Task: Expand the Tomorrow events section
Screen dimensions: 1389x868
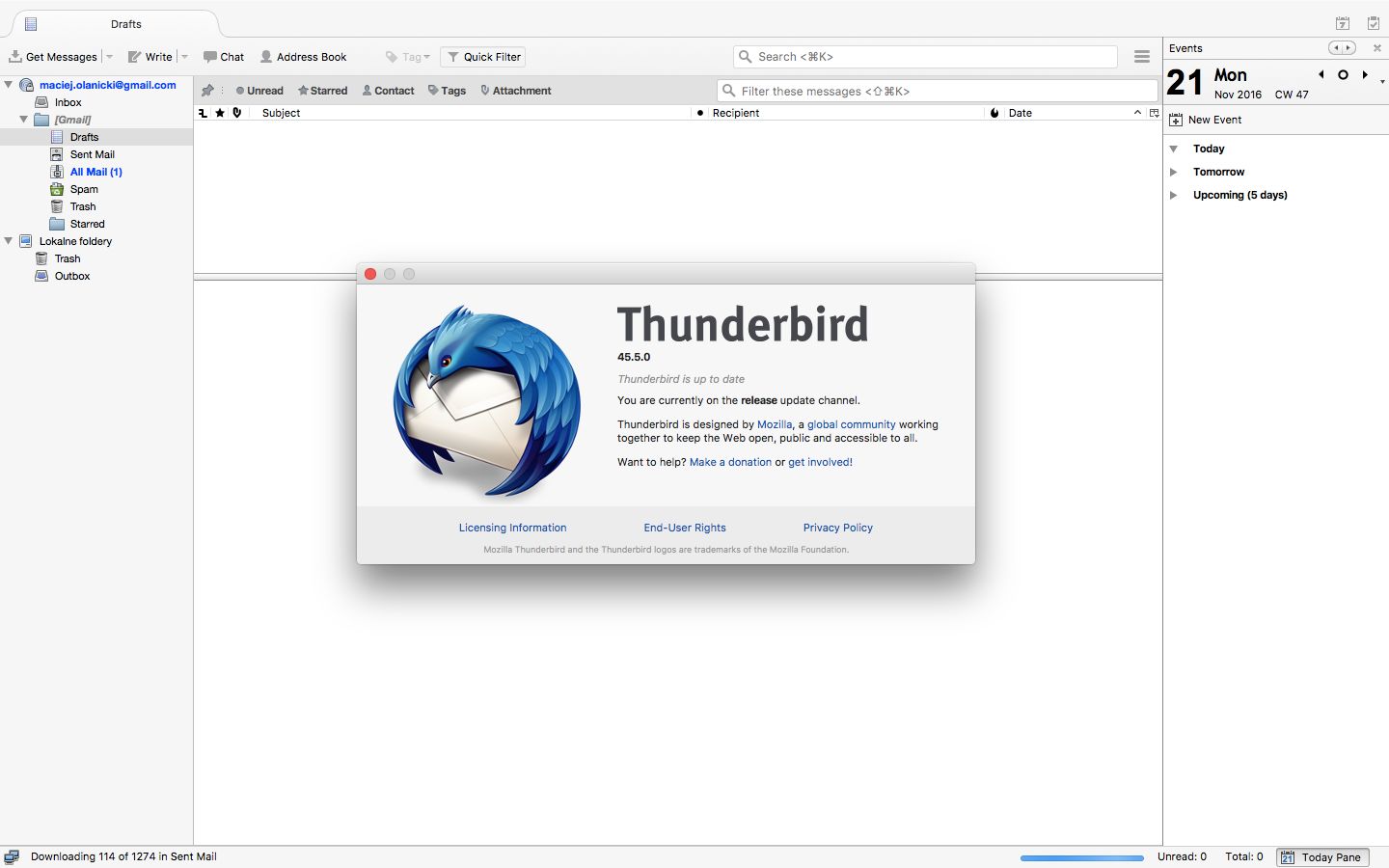Action: 1174,172
